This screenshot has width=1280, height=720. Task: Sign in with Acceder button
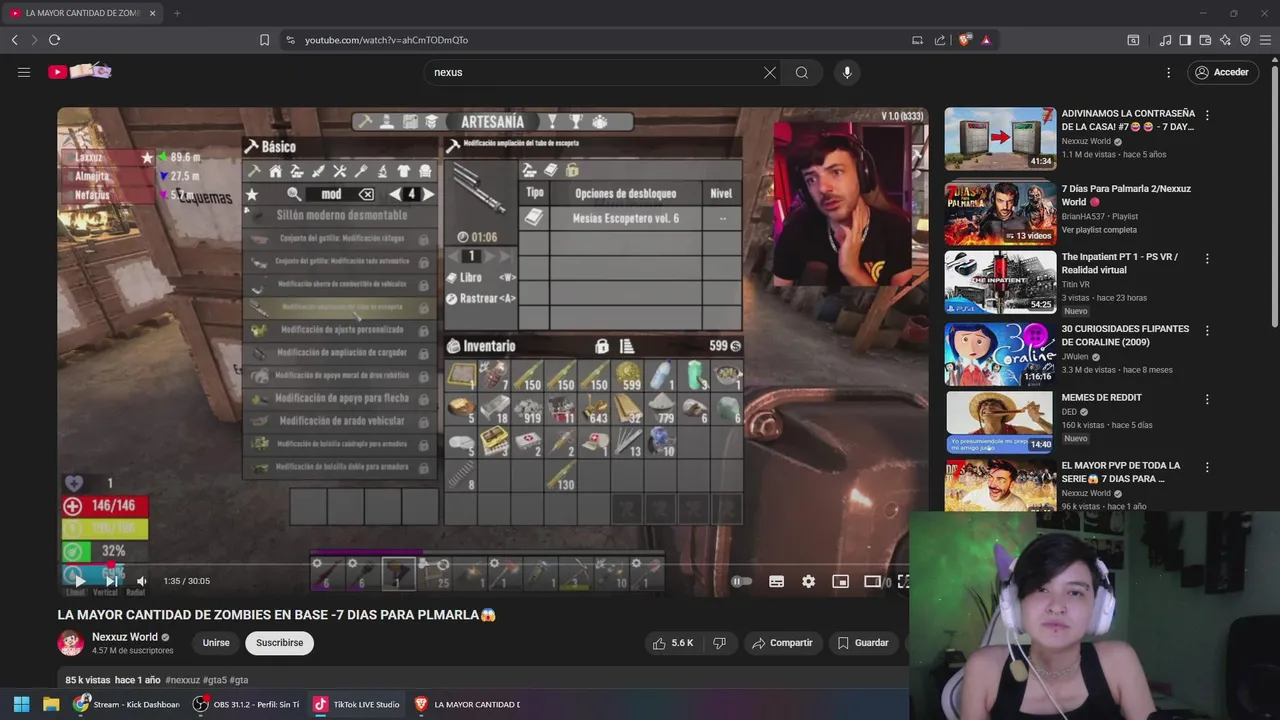point(1221,72)
